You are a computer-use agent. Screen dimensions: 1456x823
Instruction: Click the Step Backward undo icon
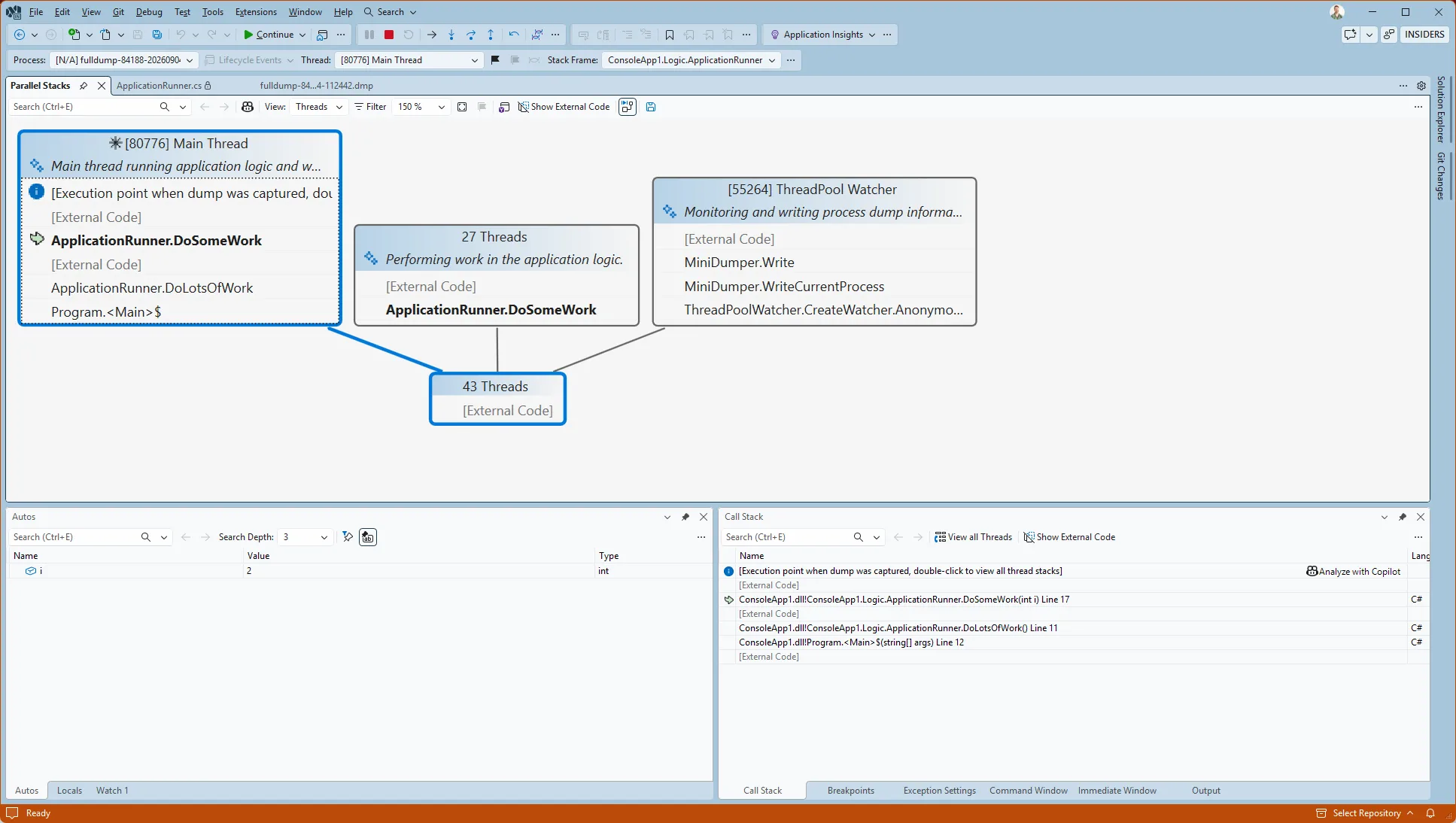click(x=514, y=35)
